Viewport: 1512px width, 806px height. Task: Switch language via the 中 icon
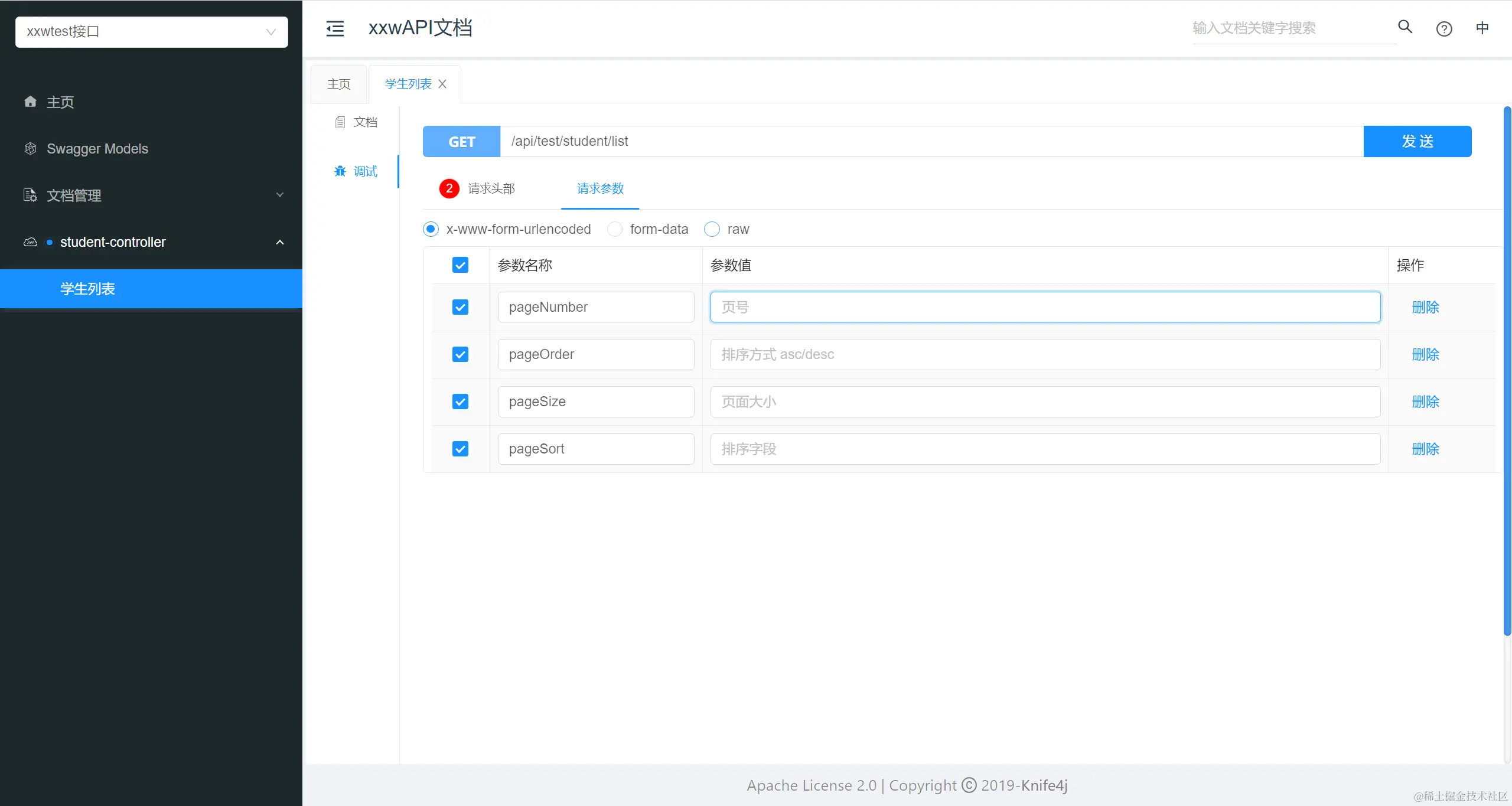(1482, 28)
